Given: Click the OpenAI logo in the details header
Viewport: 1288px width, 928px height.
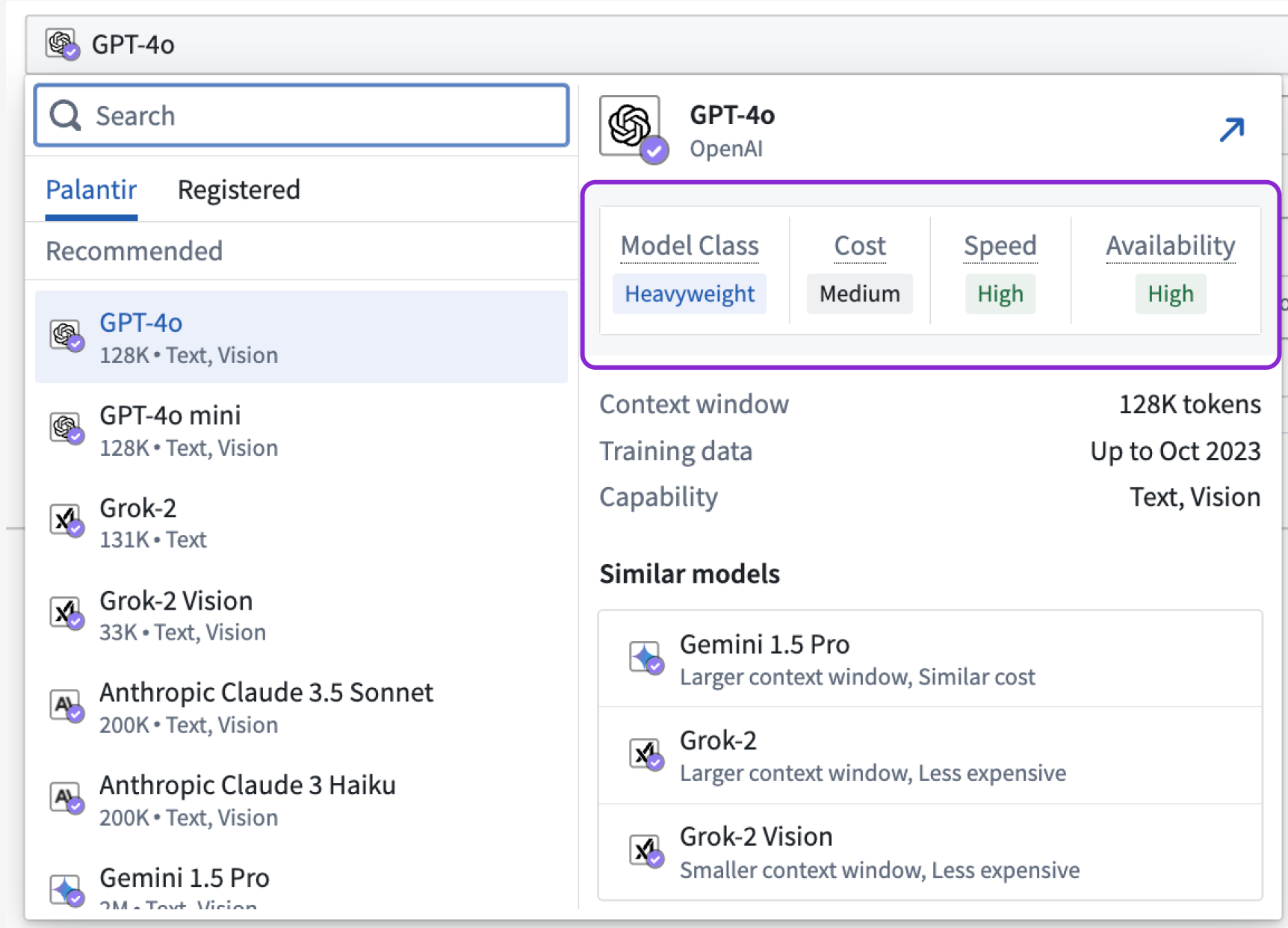Looking at the screenshot, I should click(x=631, y=126).
